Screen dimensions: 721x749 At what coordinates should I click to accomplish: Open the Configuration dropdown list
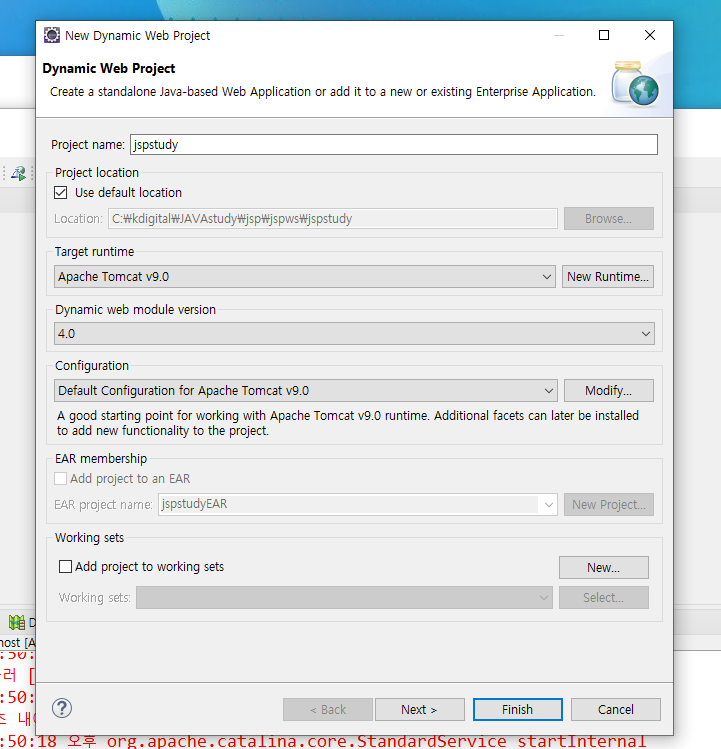coord(305,391)
